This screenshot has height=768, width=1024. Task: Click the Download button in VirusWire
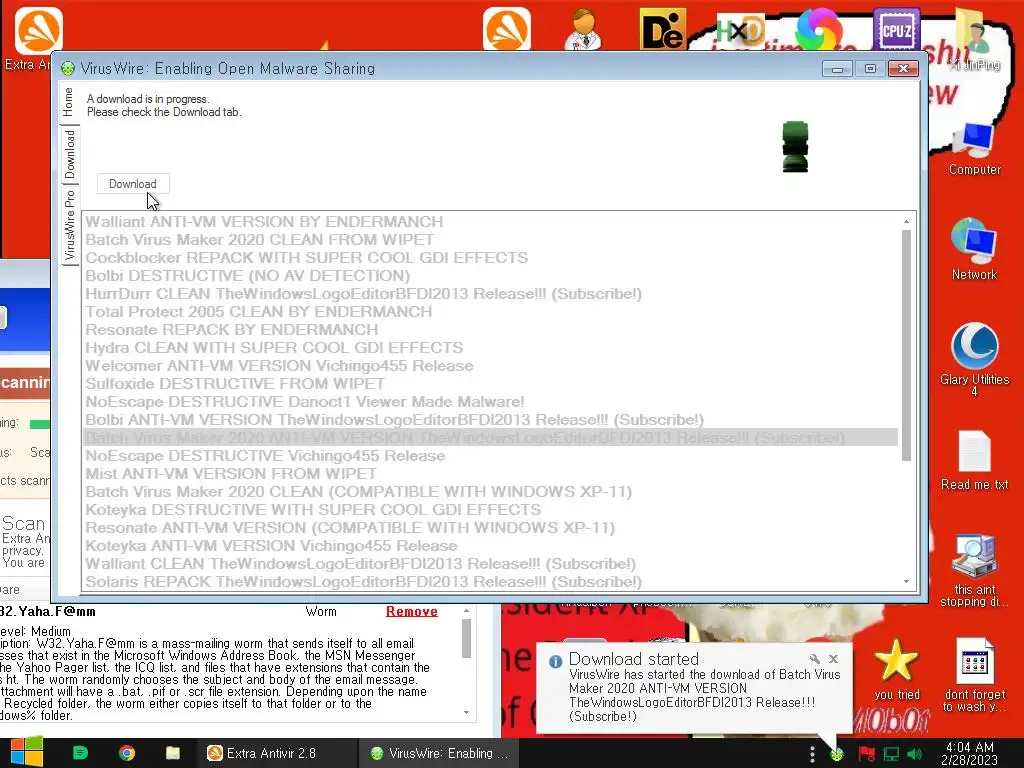(x=133, y=184)
